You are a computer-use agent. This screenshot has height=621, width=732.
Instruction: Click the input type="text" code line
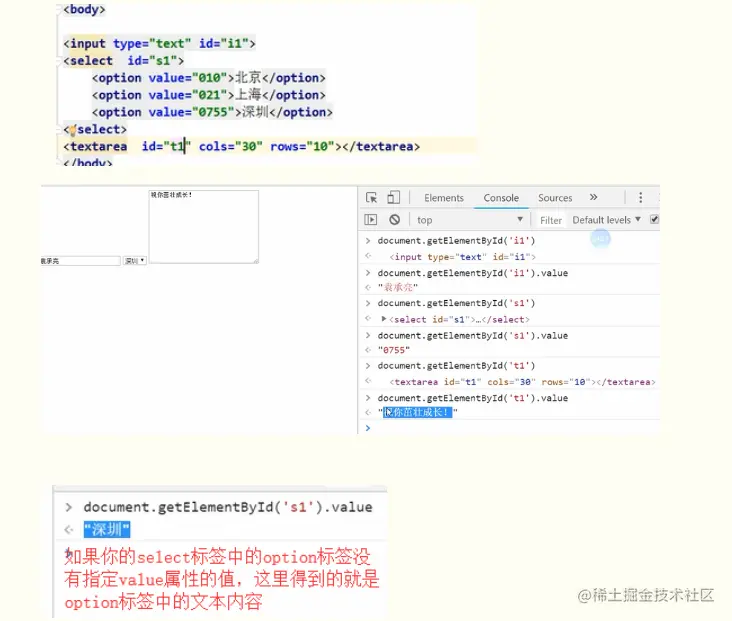click(x=159, y=43)
